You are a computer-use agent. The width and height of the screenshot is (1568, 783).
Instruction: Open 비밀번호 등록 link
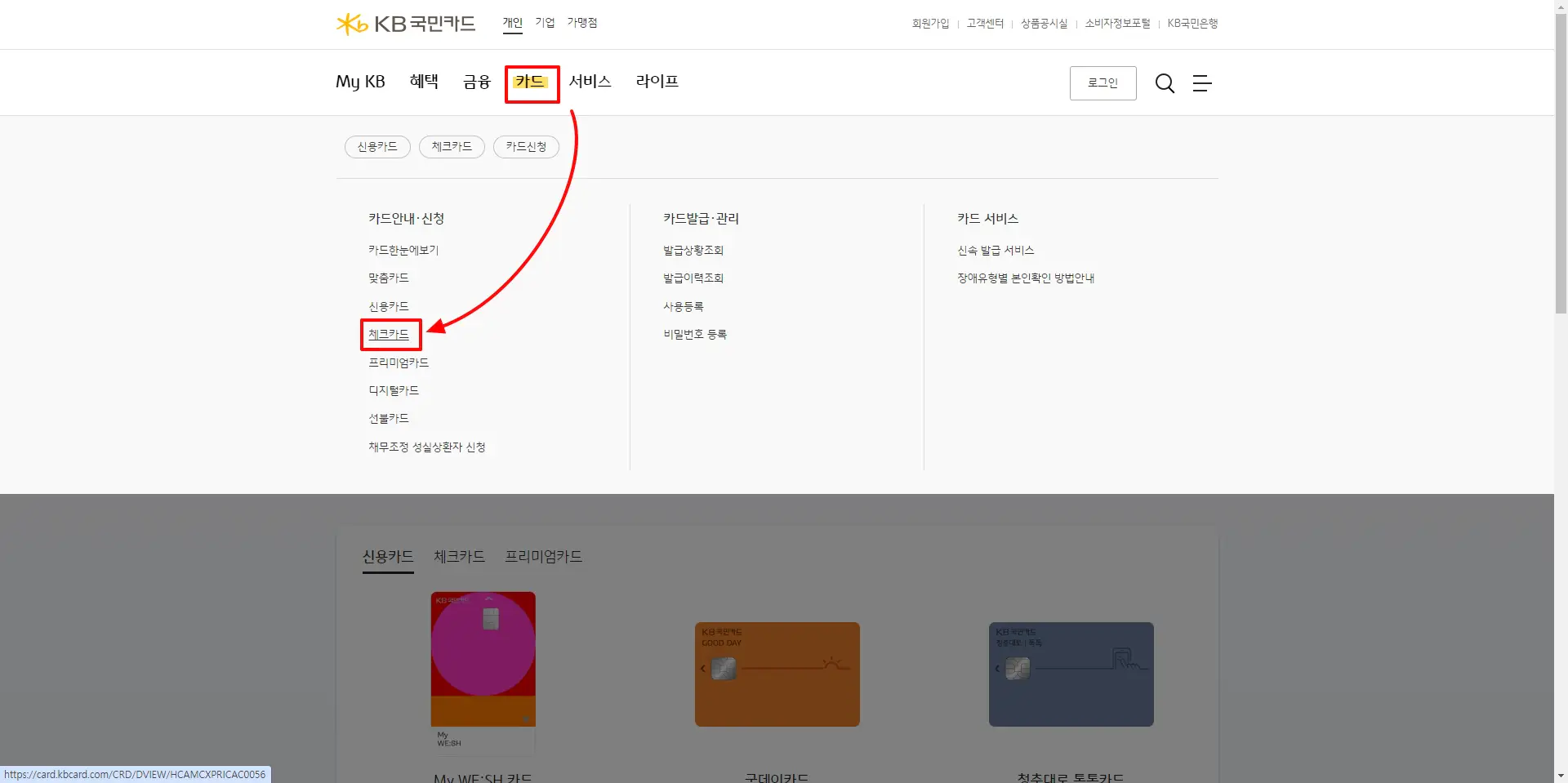pos(695,335)
